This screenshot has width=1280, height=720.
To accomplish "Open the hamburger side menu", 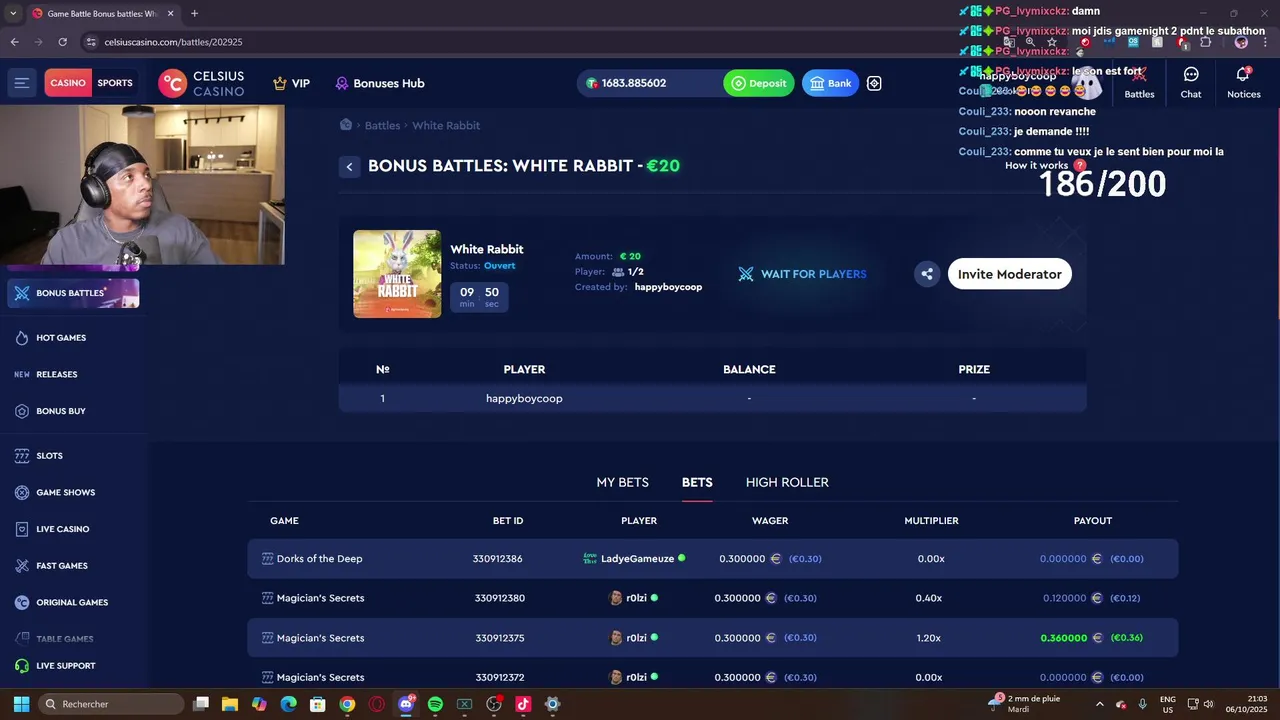I will pos(22,83).
